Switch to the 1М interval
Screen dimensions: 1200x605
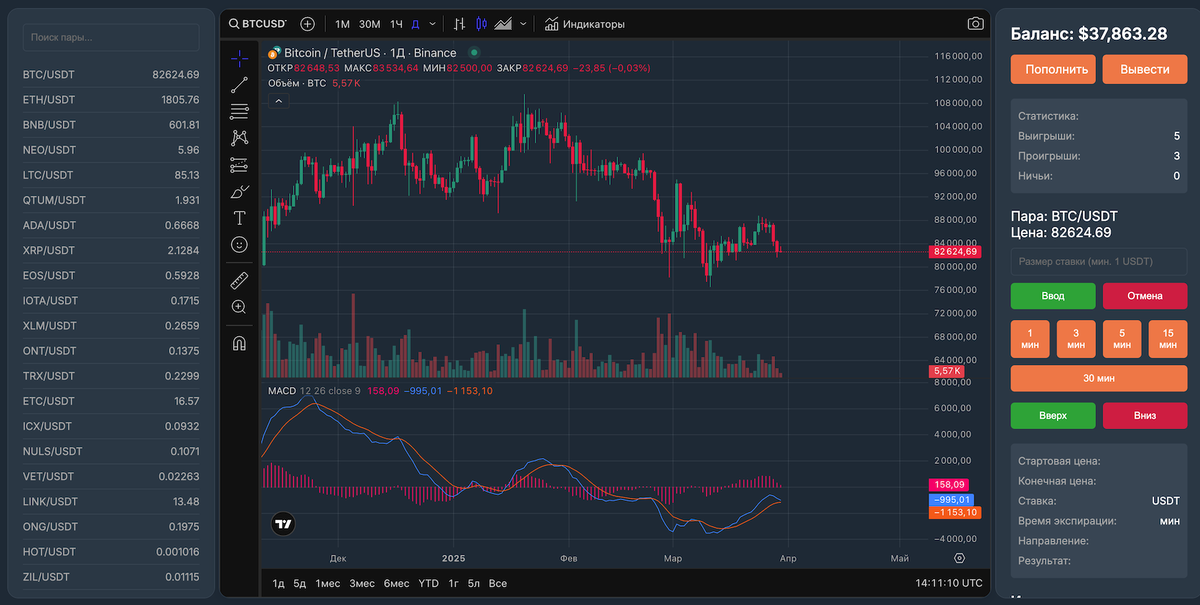pyautogui.click(x=342, y=23)
